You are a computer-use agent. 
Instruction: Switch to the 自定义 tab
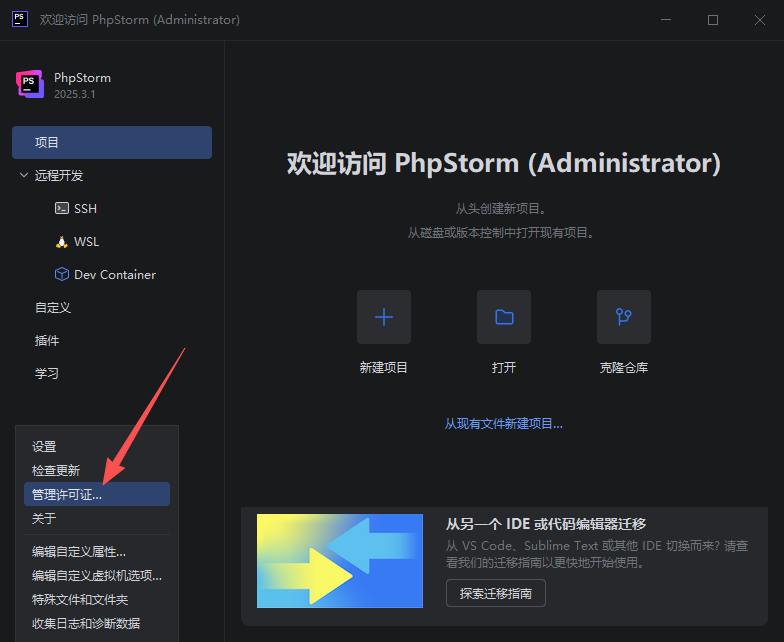point(53,308)
